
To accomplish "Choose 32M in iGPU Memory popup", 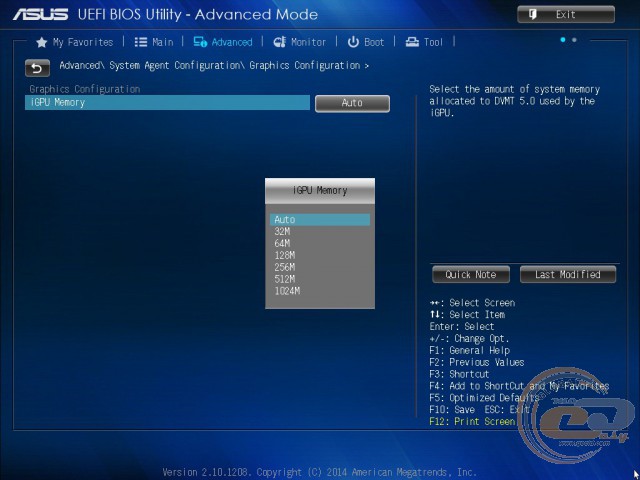I will [282, 231].
